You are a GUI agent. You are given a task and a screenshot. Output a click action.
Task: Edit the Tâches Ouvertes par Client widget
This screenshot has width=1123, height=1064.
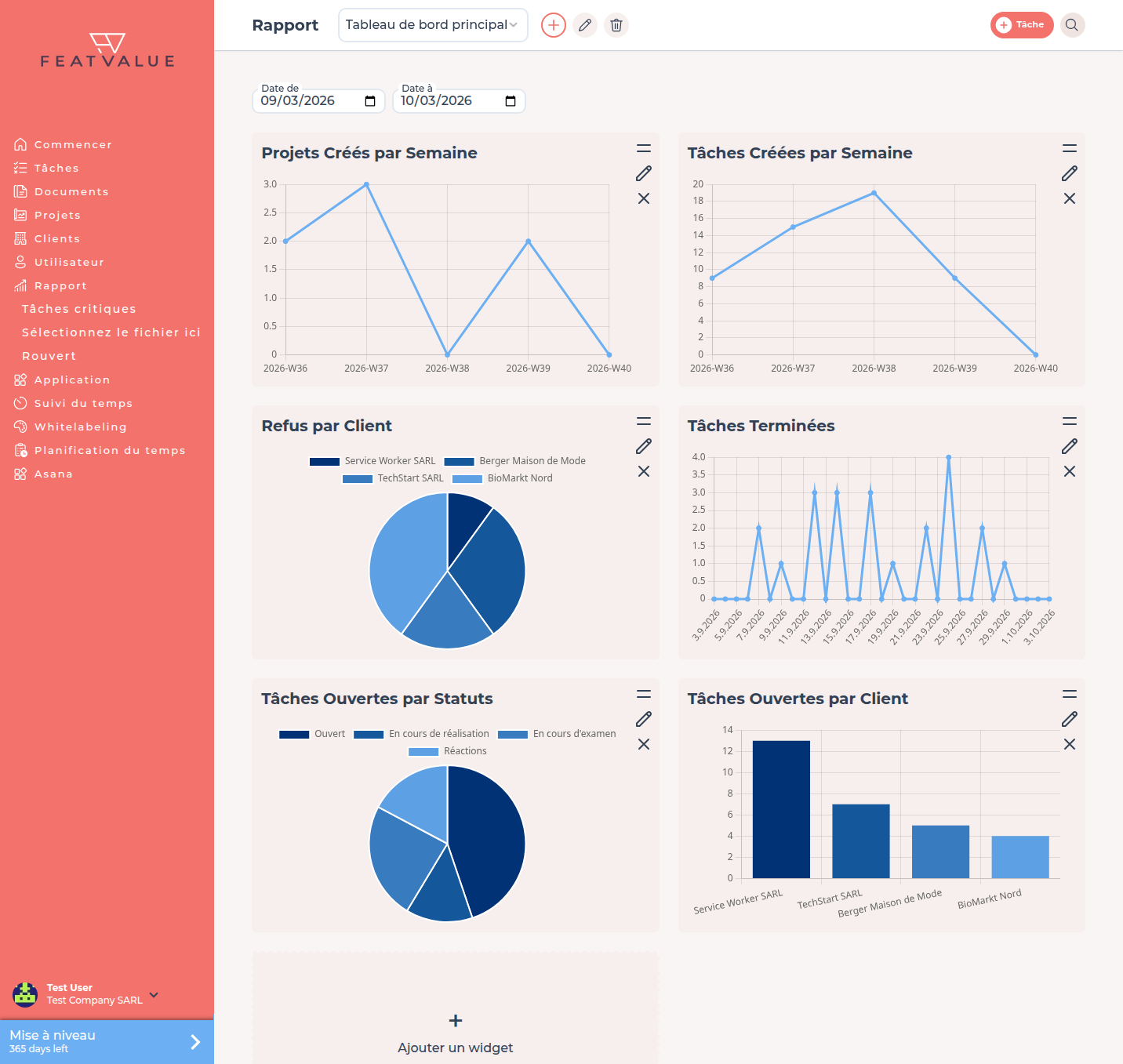point(1070,719)
